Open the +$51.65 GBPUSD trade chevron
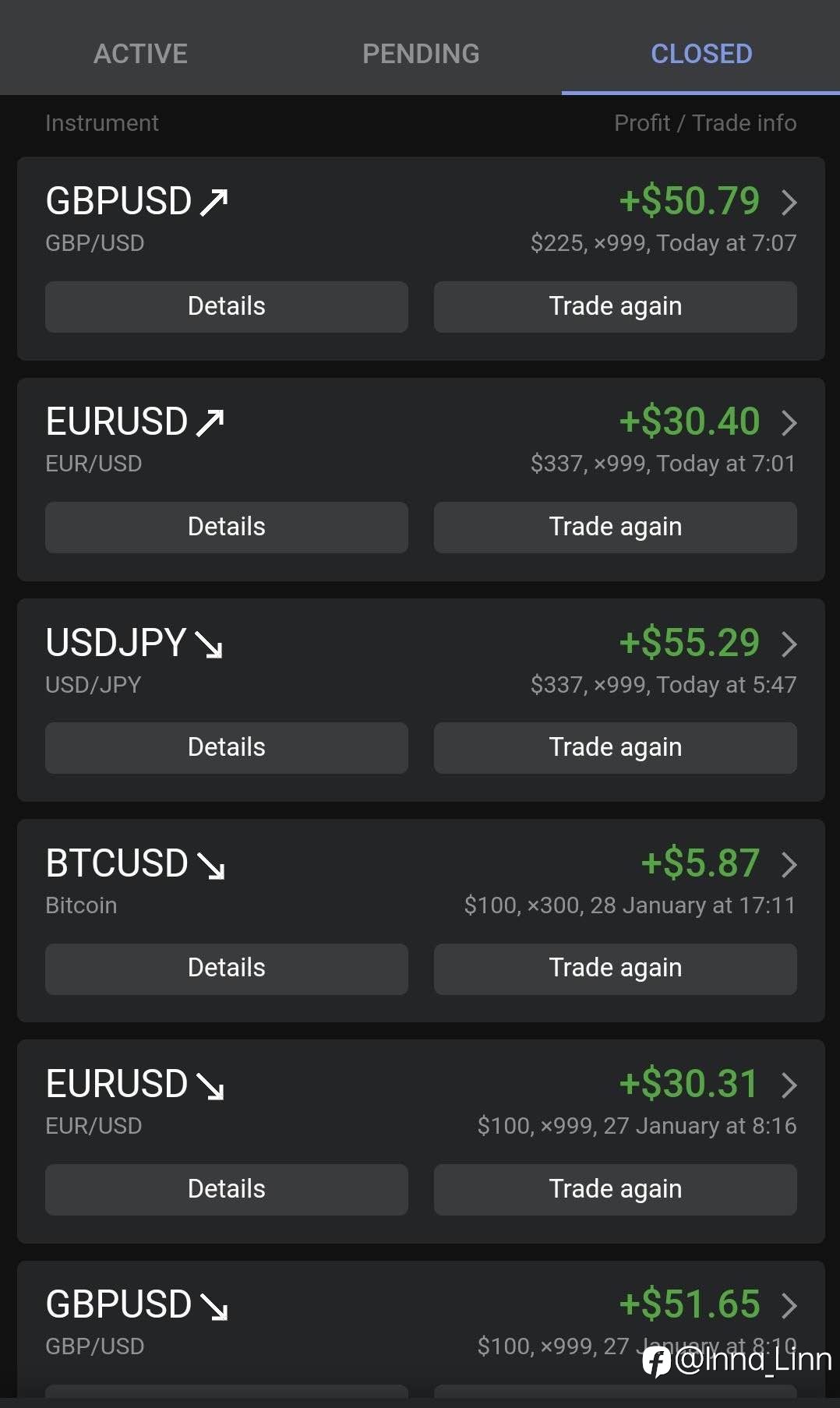 pos(789,1305)
